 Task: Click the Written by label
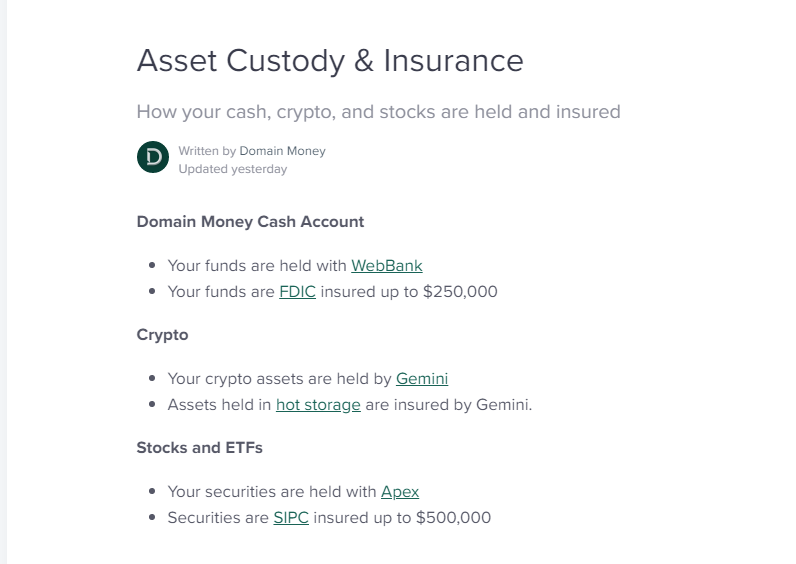pos(207,151)
